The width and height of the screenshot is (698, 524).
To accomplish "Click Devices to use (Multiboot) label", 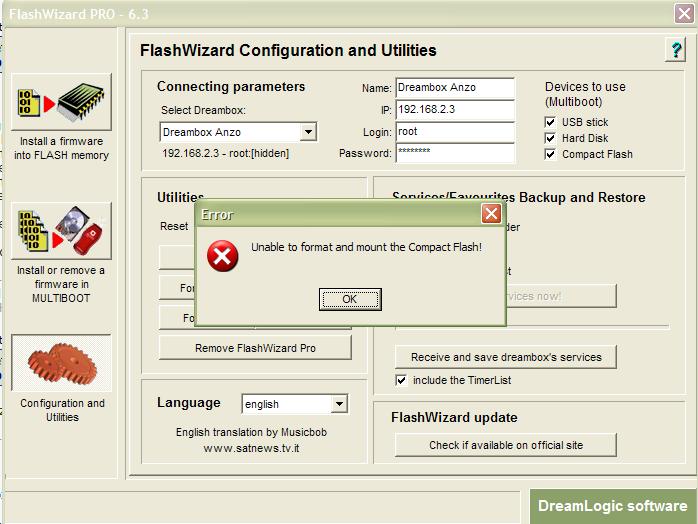I will pos(585,94).
